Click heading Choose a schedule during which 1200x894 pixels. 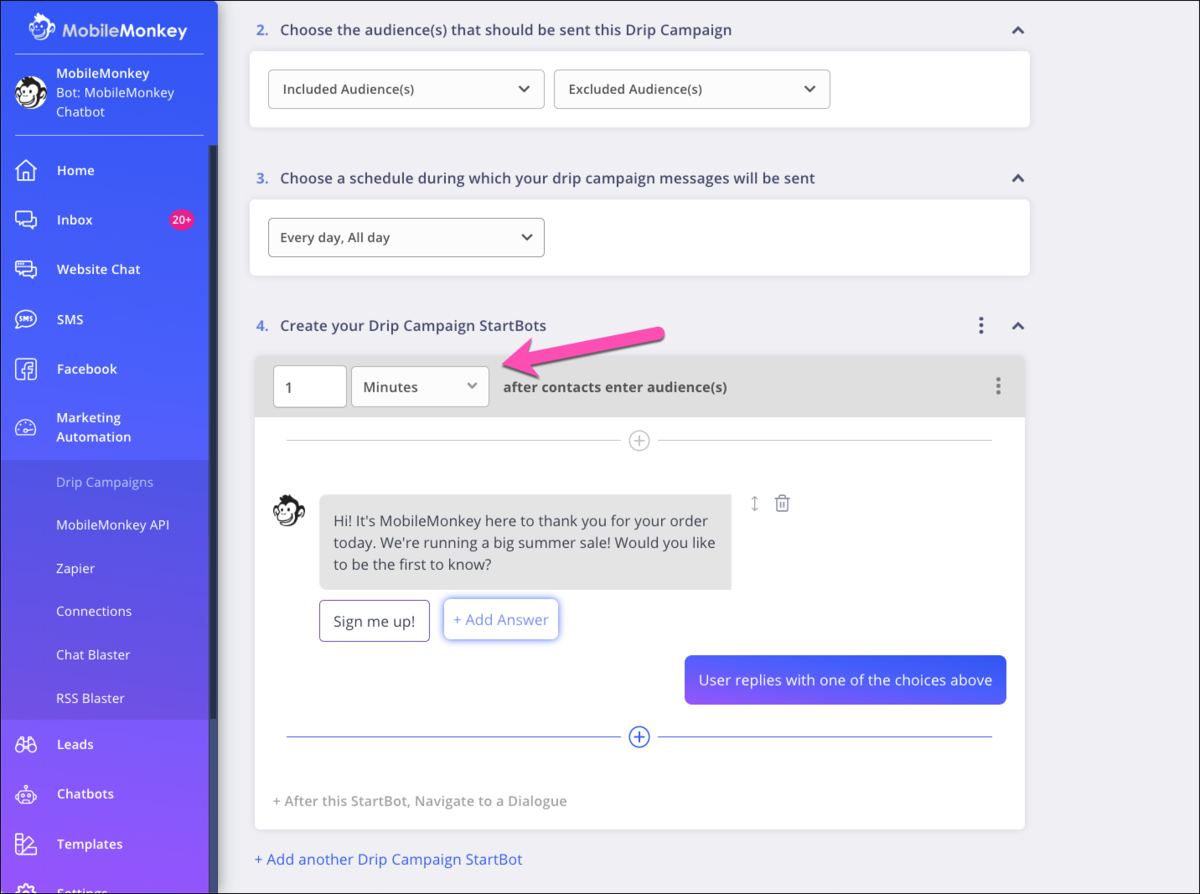pyautogui.click(x=547, y=178)
